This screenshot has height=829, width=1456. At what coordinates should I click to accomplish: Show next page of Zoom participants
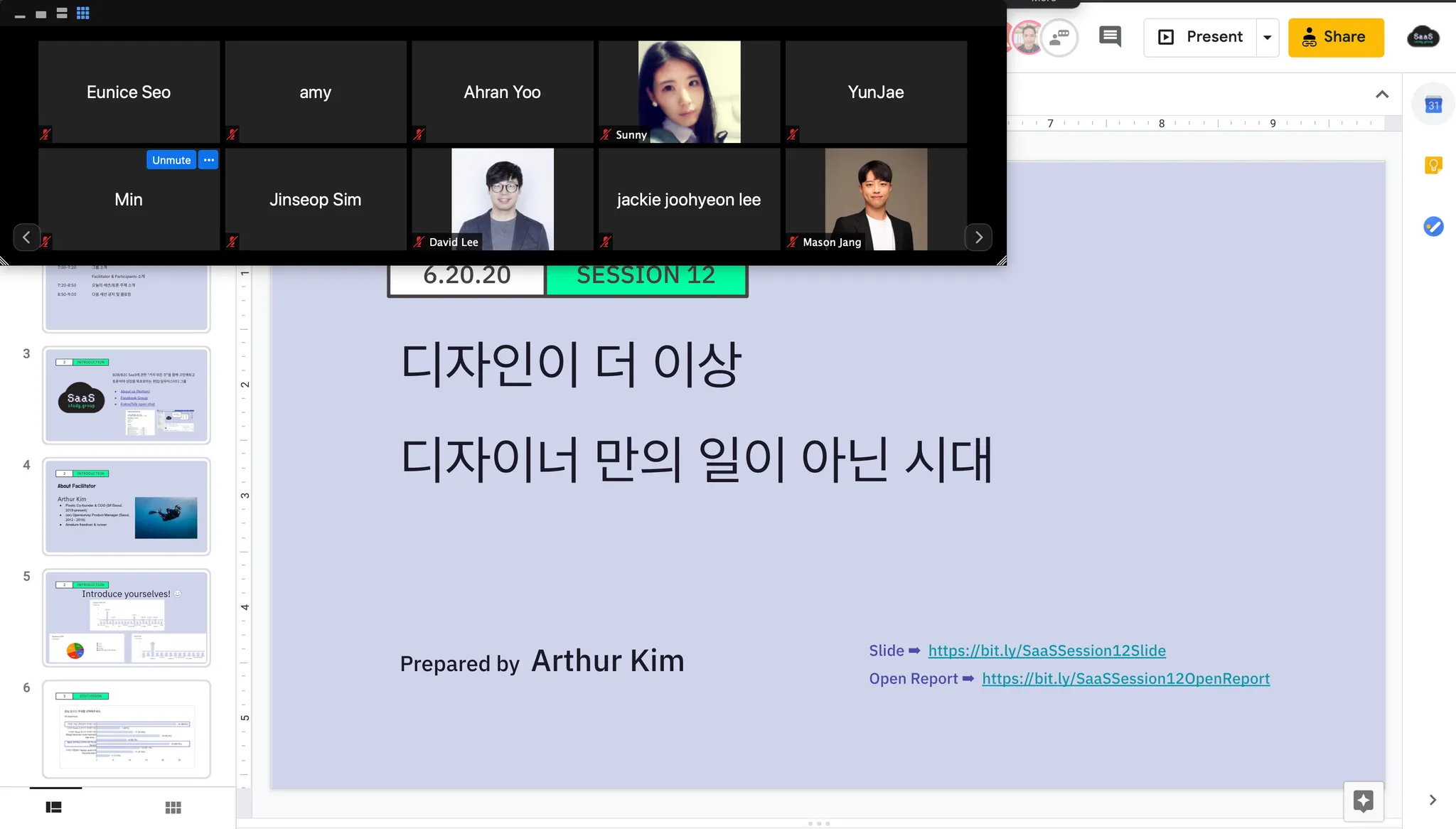tap(978, 237)
